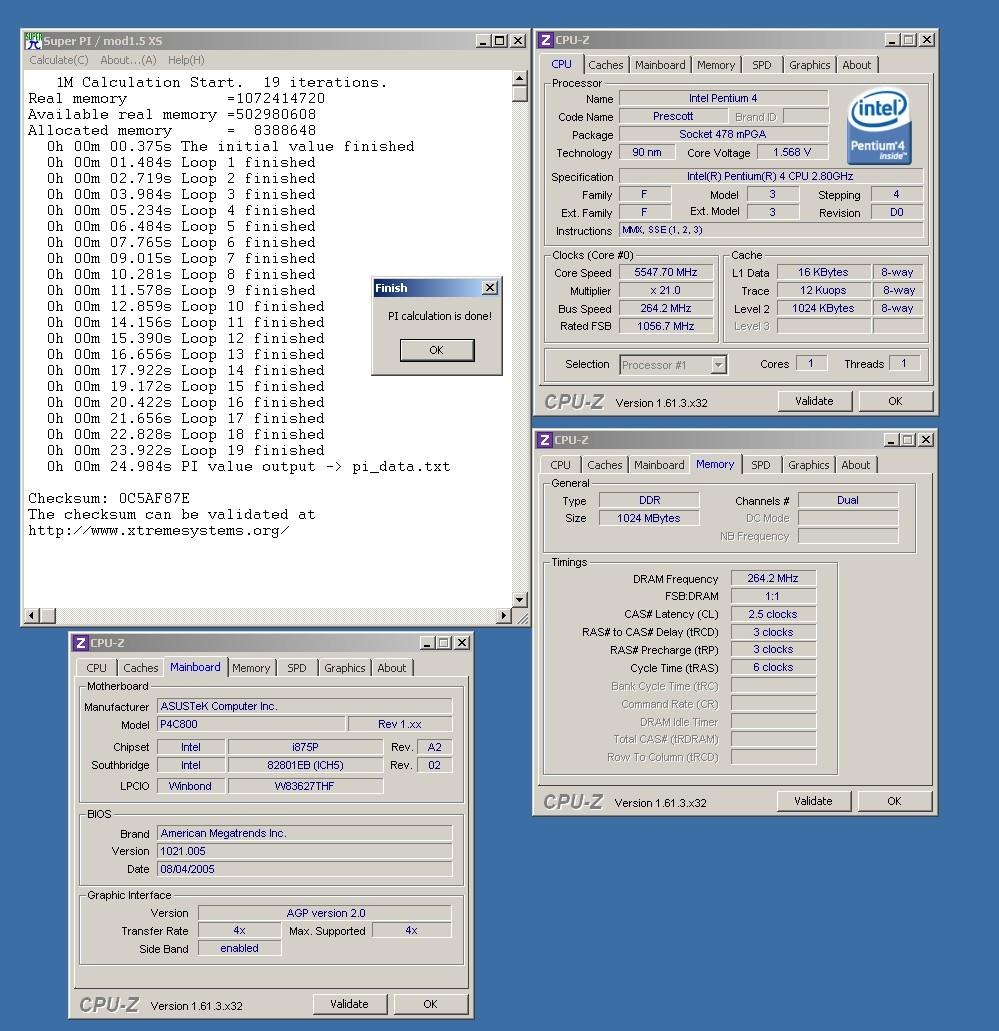999x1031 pixels.
Task: Select Graphics tab in Memory window
Action: point(808,465)
